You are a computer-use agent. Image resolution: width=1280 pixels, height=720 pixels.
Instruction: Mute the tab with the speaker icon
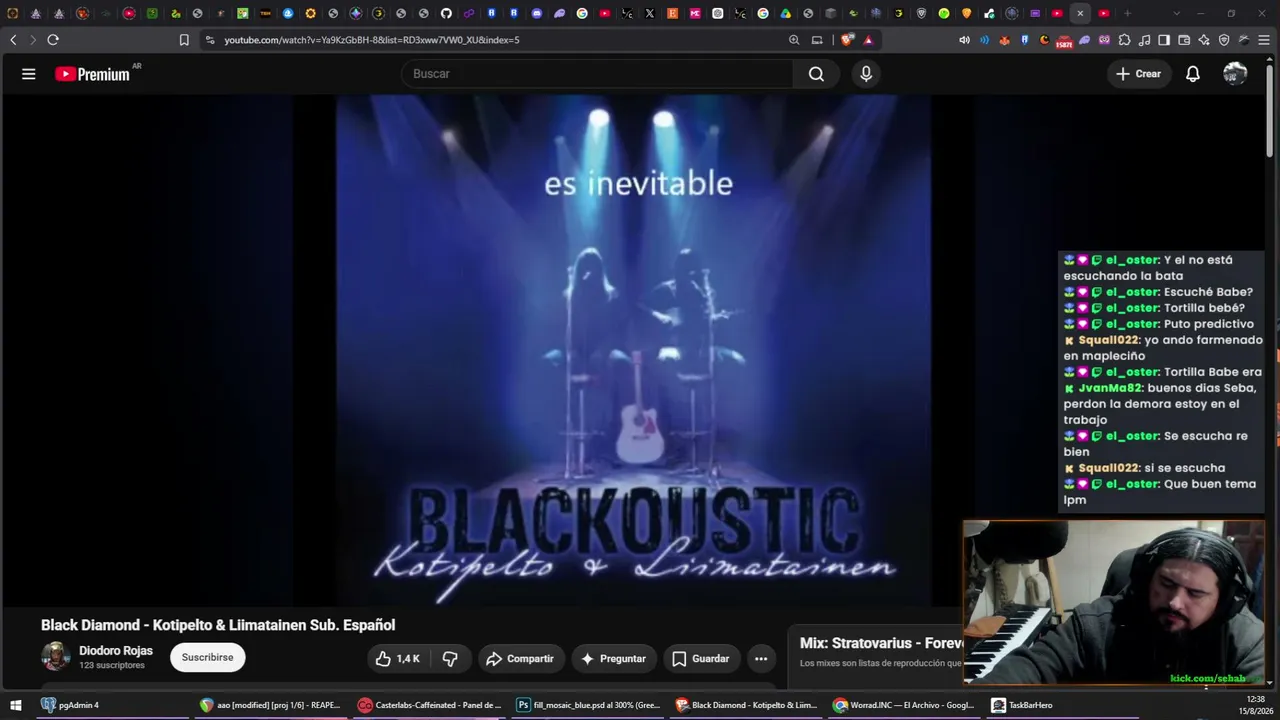pos(964,40)
